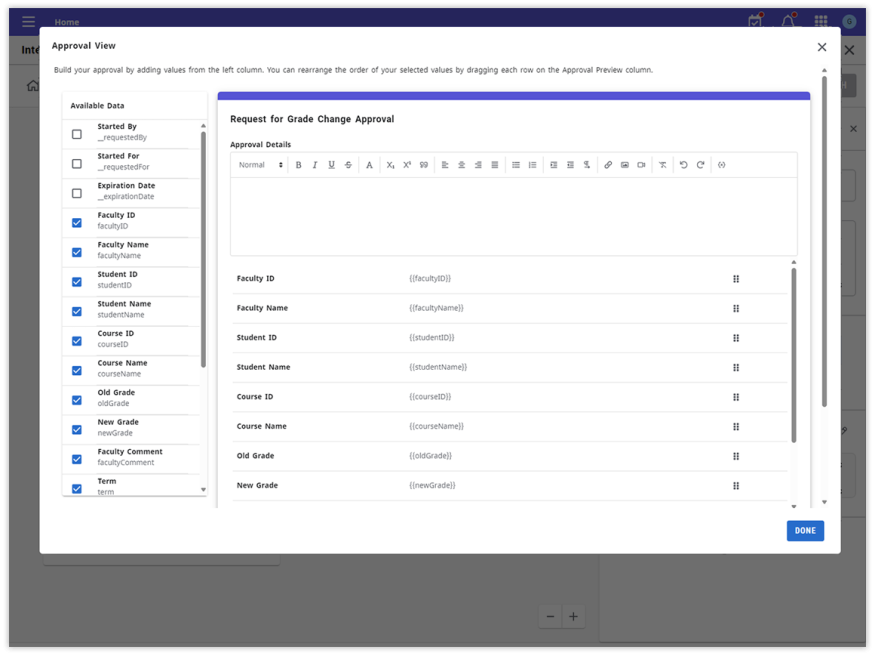Insert an image into Approval Details
The height and width of the screenshot is (656, 875).
(625, 165)
